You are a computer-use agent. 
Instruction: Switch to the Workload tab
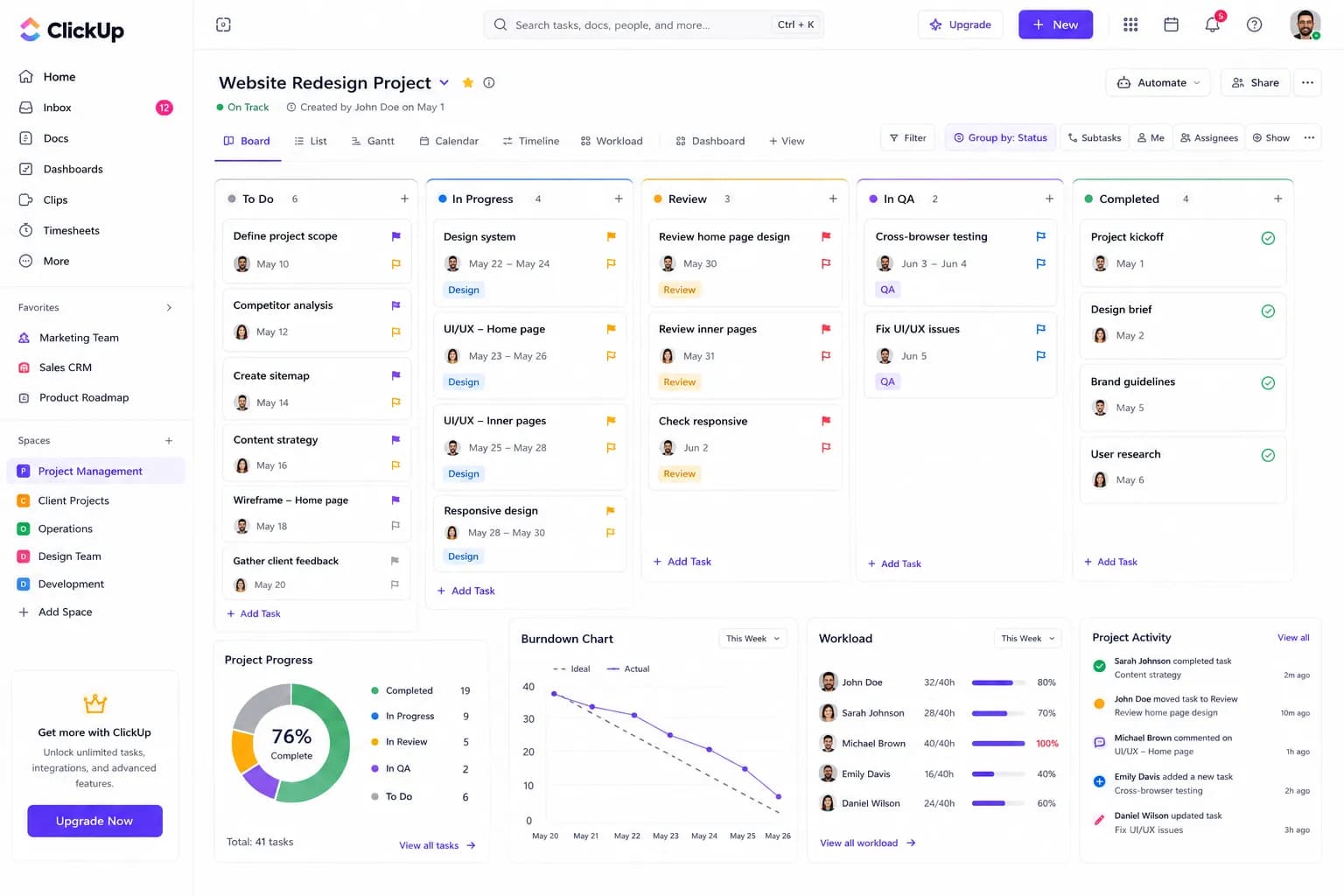point(612,141)
